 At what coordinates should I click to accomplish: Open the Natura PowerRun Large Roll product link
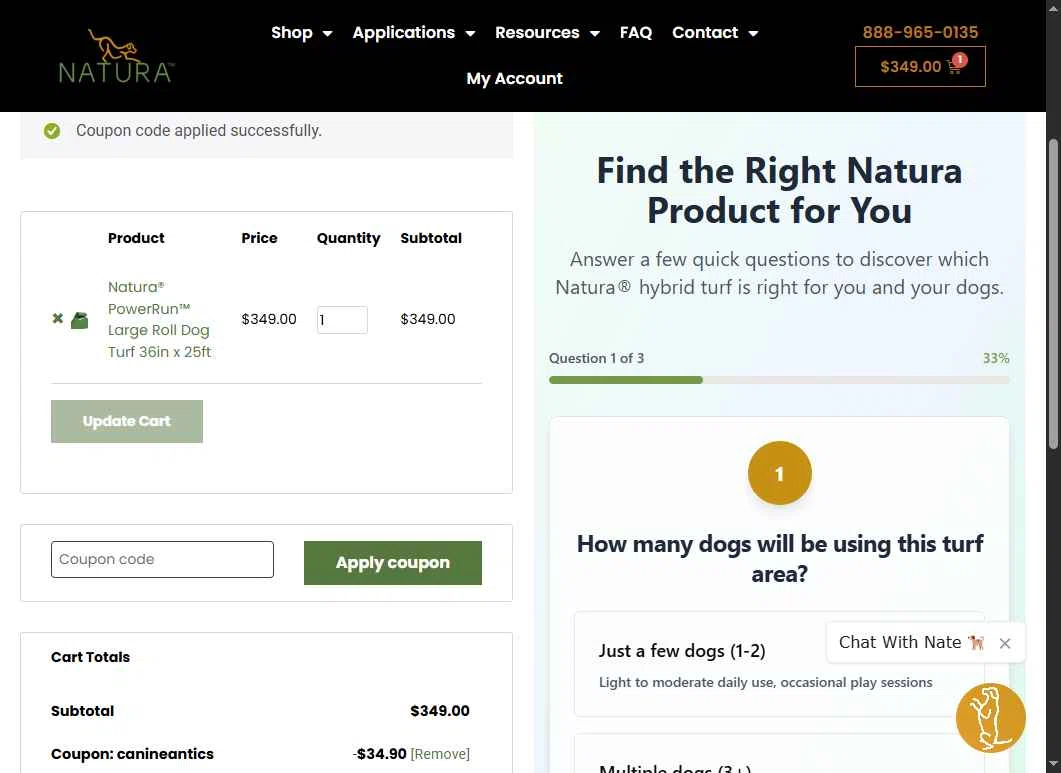(x=159, y=319)
